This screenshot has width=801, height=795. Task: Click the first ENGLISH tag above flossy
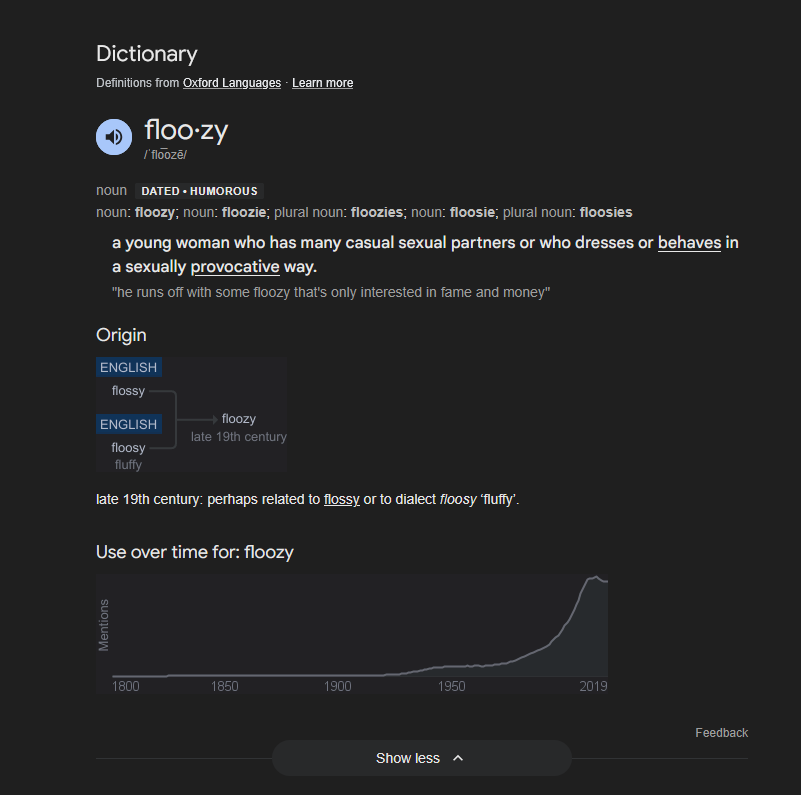pos(128,367)
